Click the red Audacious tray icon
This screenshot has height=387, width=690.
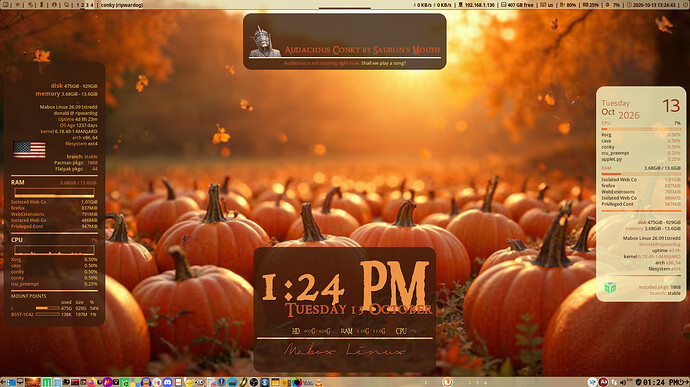(603, 382)
